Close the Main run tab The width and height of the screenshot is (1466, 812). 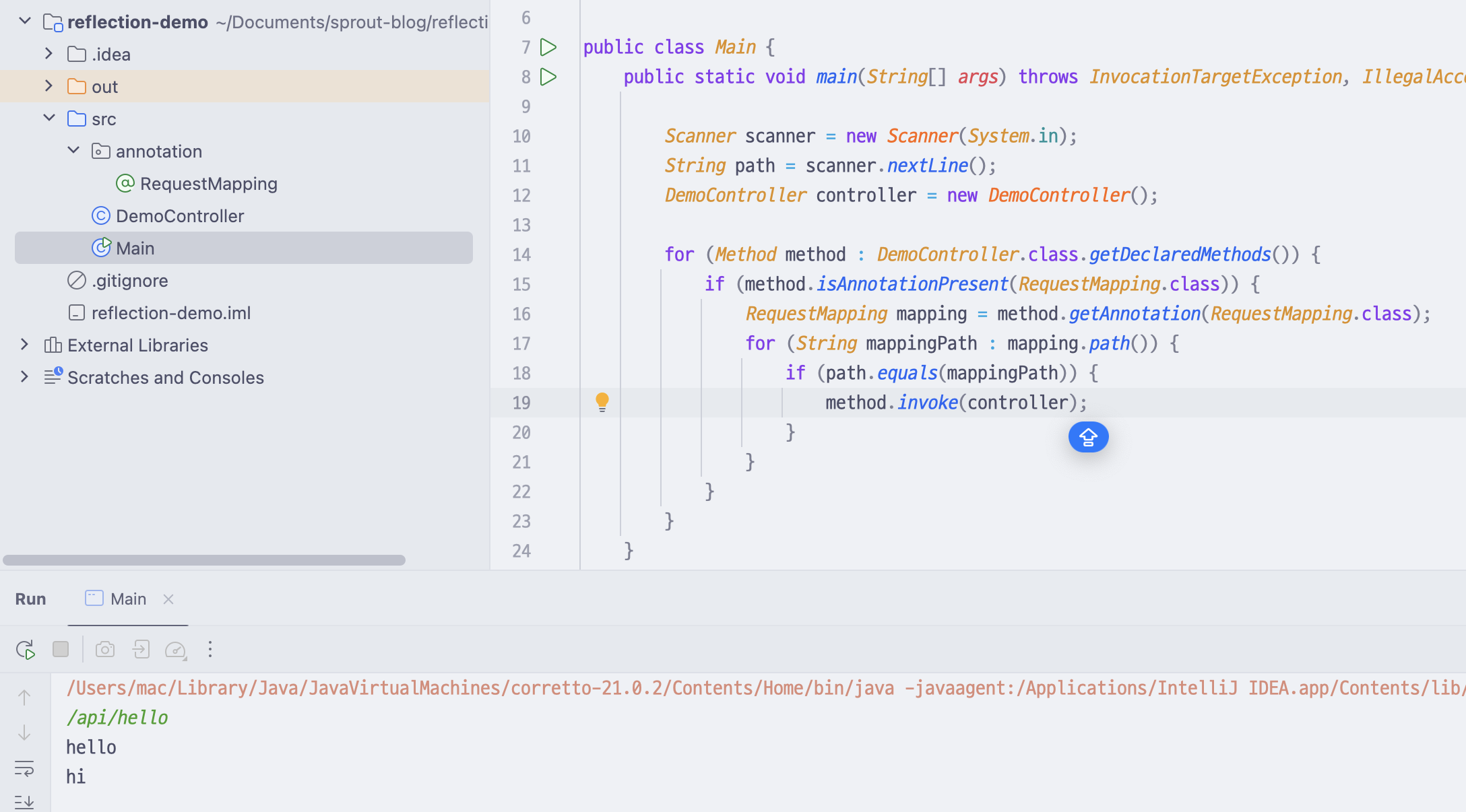[x=168, y=599]
